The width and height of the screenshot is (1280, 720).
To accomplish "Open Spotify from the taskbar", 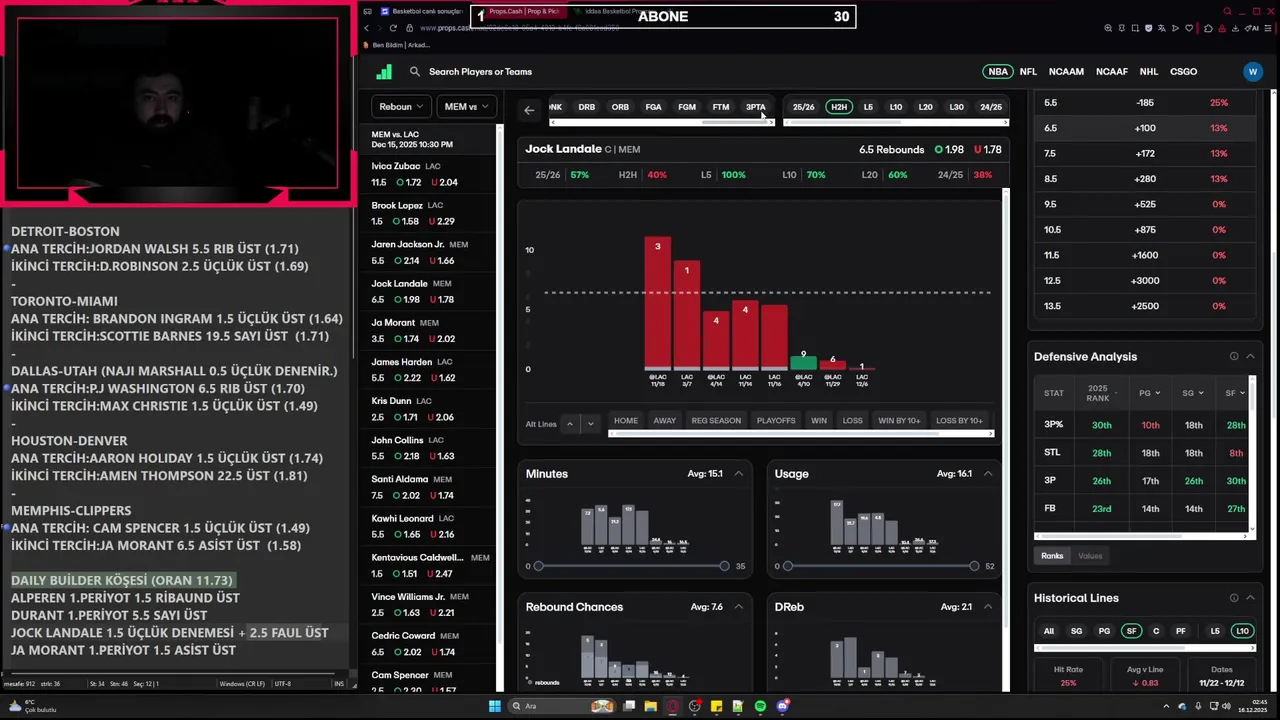I will pos(760,706).
